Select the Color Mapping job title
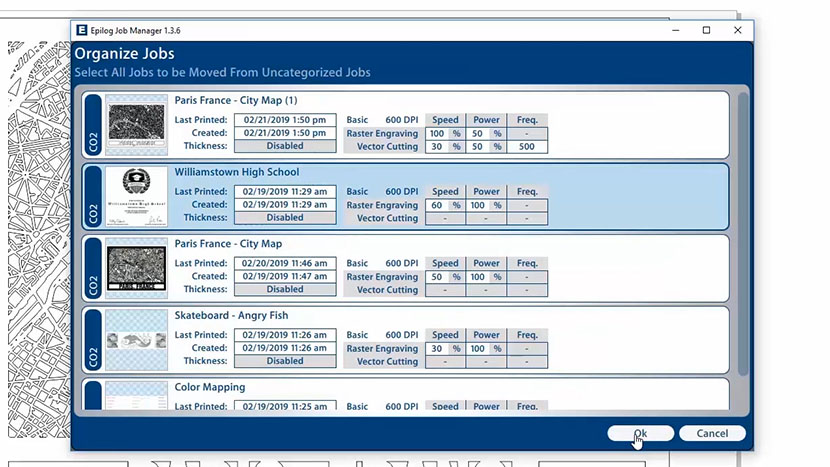This screenshot has height=467, width=830. (209, 387)
